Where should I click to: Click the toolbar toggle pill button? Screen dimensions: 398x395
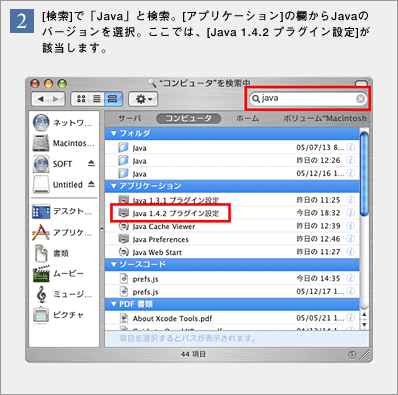click(361, 83)
